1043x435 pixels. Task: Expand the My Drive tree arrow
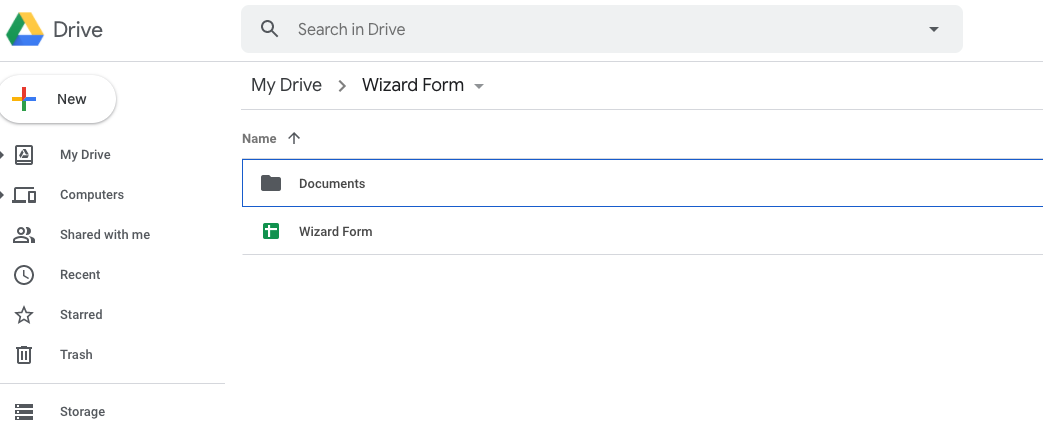(x=3, y=155)
